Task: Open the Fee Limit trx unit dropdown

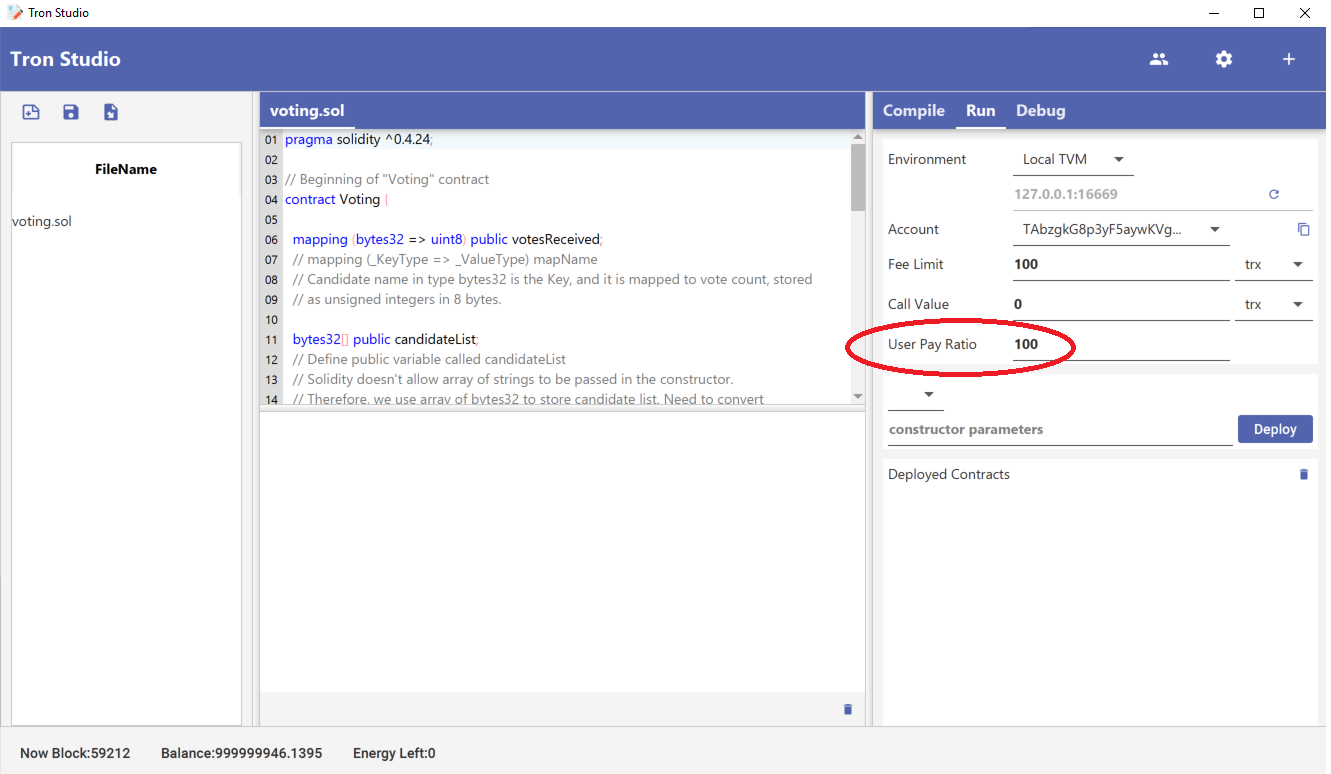Action: pyautogui.click(x=1274, y=265)
